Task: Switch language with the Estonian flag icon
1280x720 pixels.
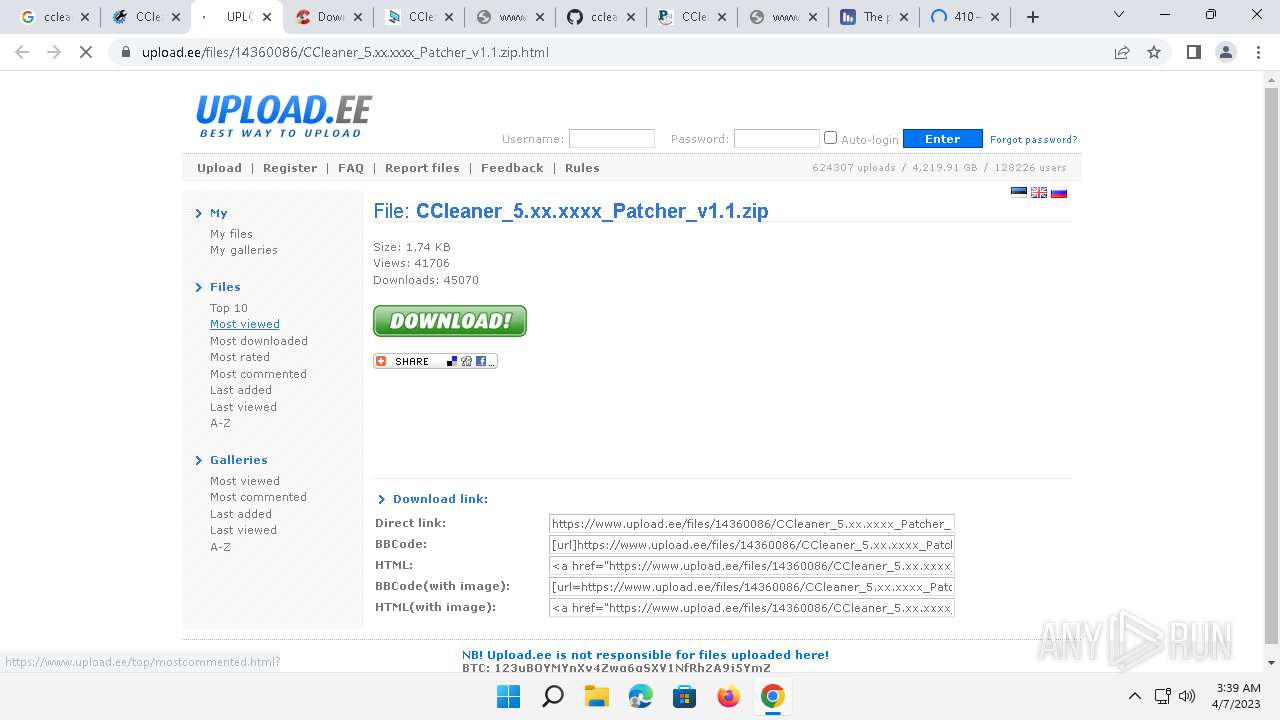Action: (1019, 192)
